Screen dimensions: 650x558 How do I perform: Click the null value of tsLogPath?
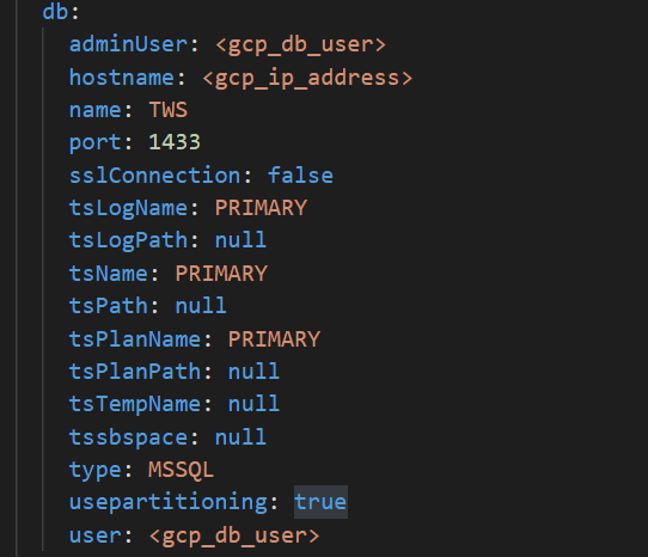(240, 241)
